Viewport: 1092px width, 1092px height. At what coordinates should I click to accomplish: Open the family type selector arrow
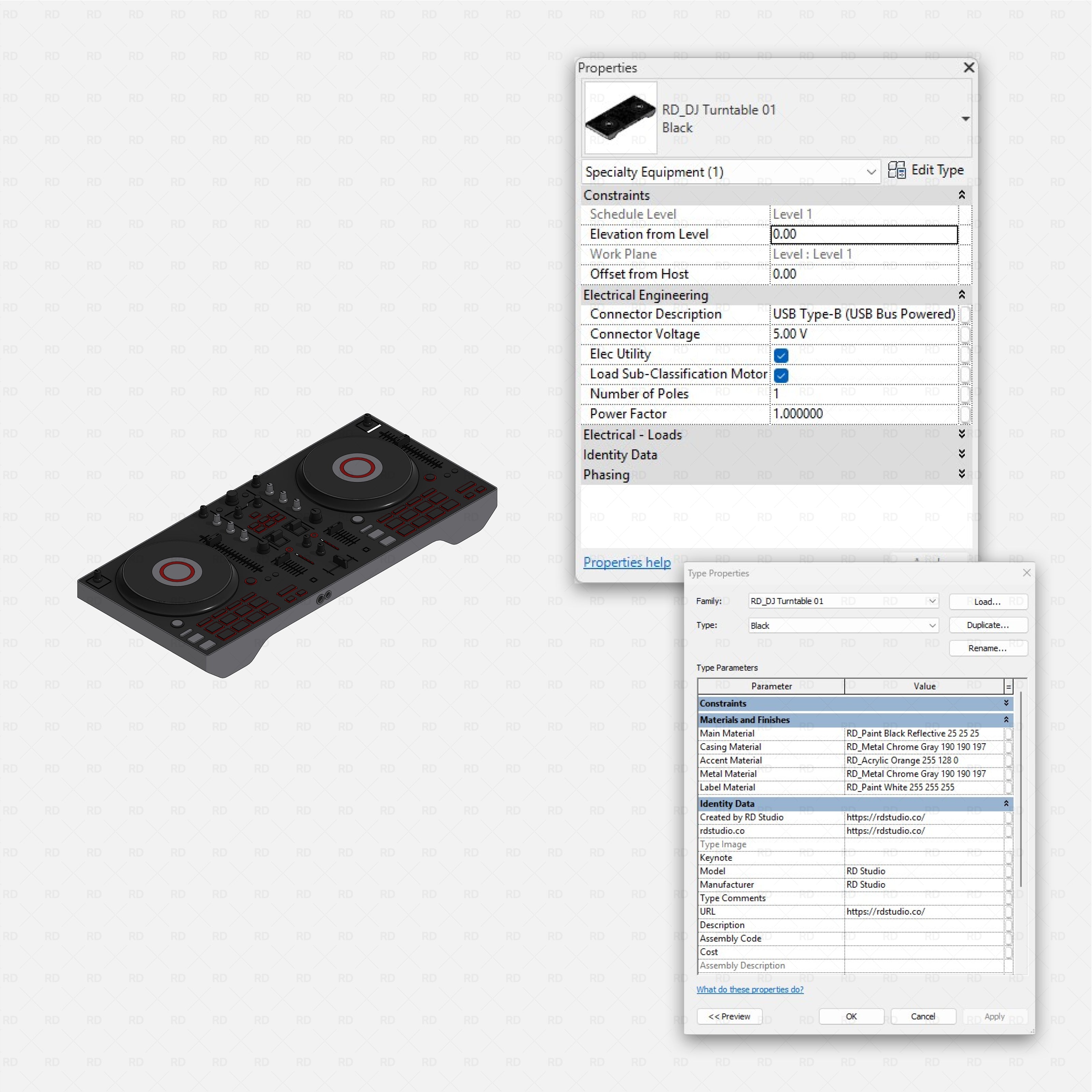point(965,119)
